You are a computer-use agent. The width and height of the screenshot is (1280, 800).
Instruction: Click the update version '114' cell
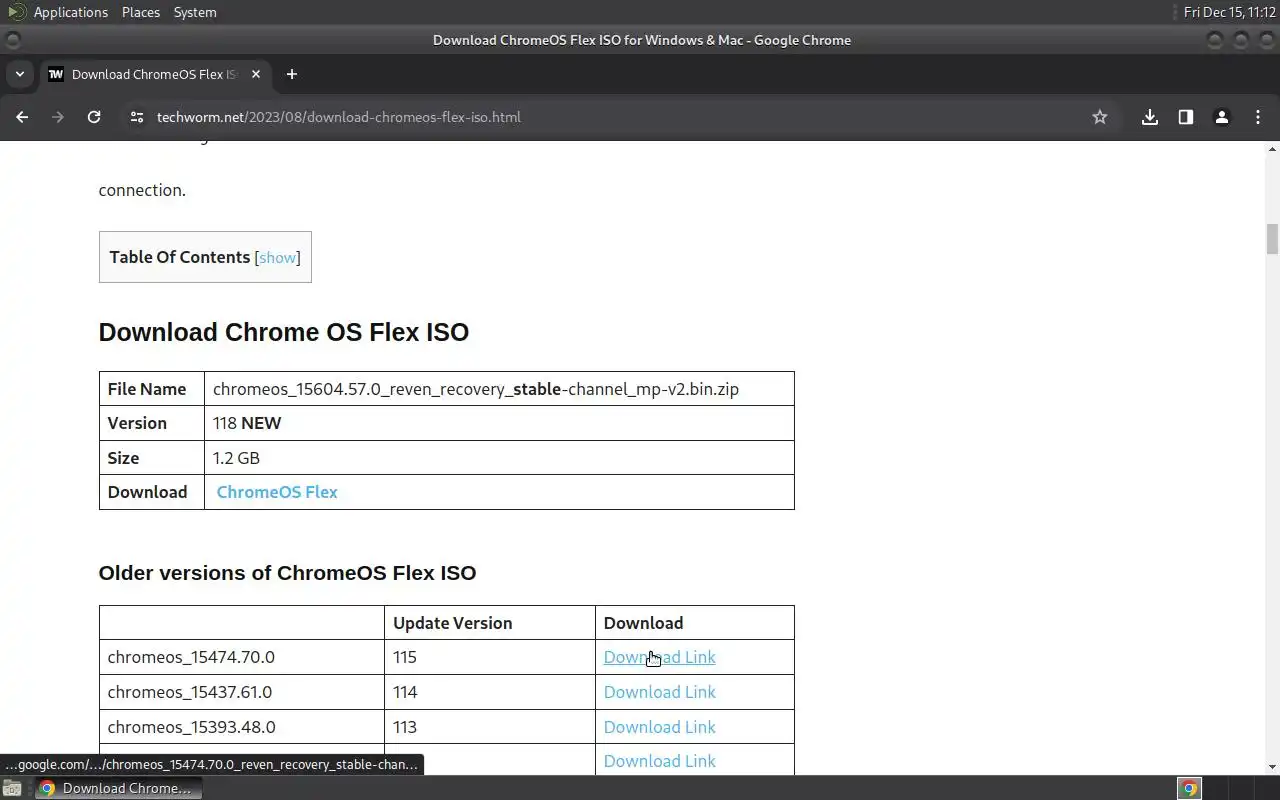(490, 692)
